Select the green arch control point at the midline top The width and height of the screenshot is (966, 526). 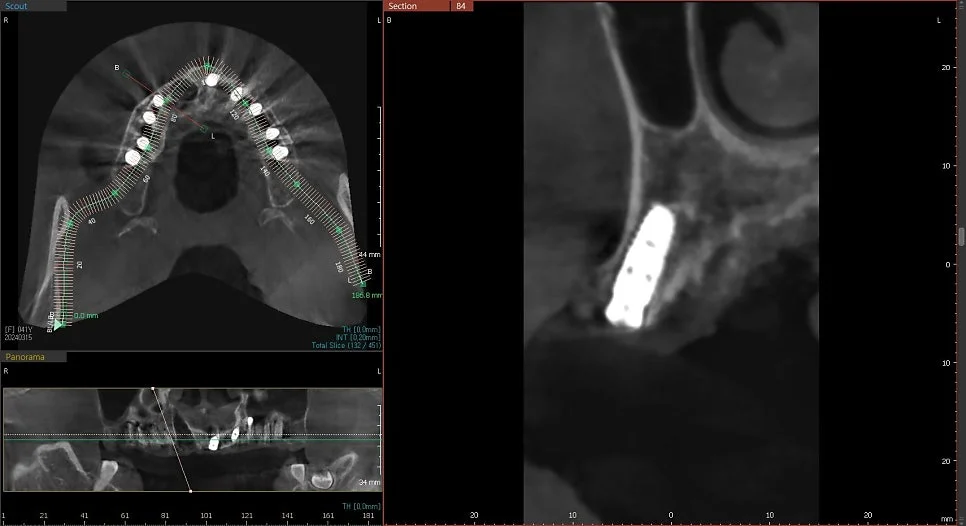[208, 65]
